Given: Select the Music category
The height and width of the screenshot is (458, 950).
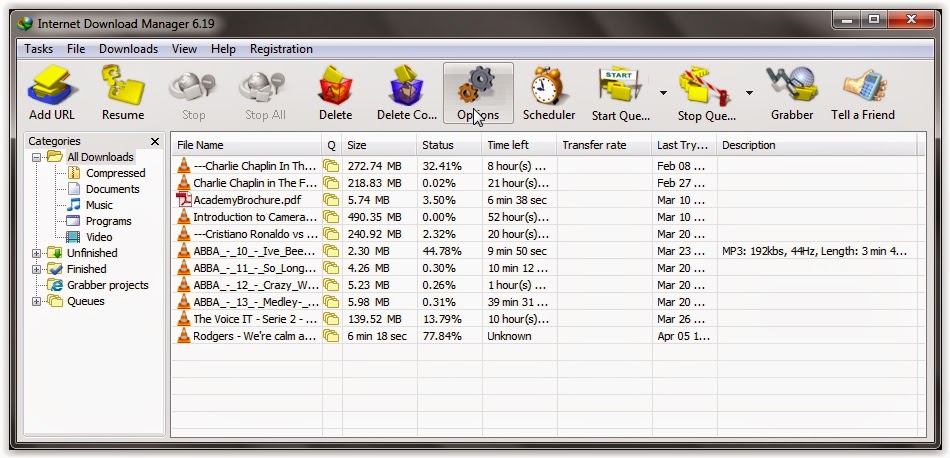Looking at the screenshot, I should point(99,205).
